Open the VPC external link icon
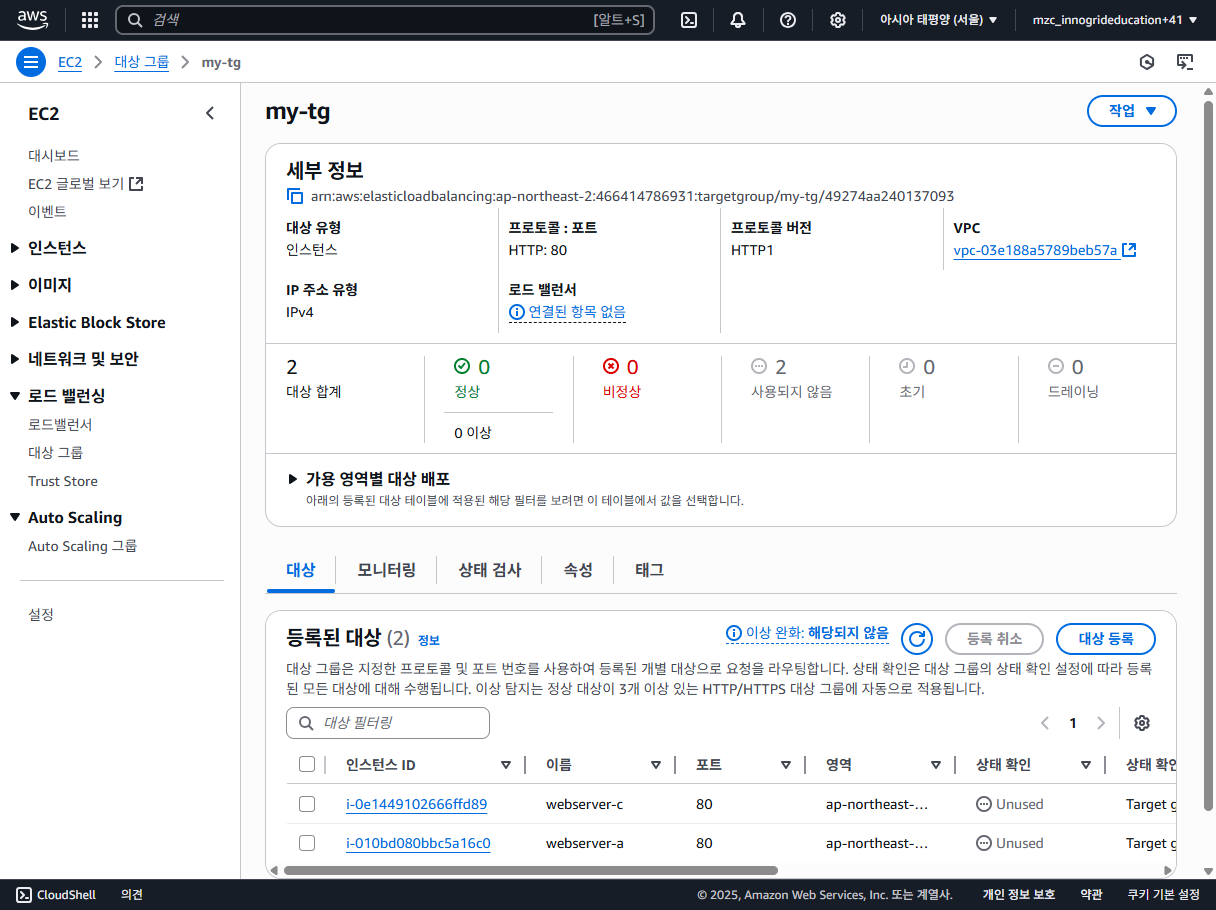This screenshot has height=910, width=1216. (1130, 250)
